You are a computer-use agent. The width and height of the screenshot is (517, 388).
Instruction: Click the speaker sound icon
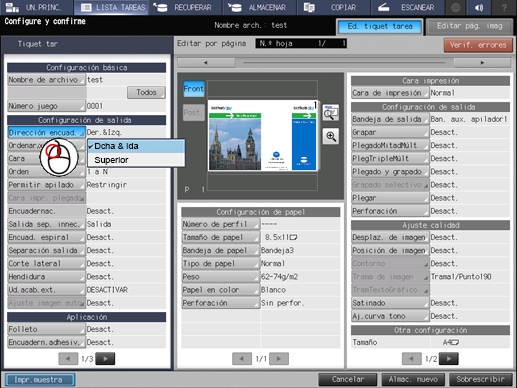[480, 7]
